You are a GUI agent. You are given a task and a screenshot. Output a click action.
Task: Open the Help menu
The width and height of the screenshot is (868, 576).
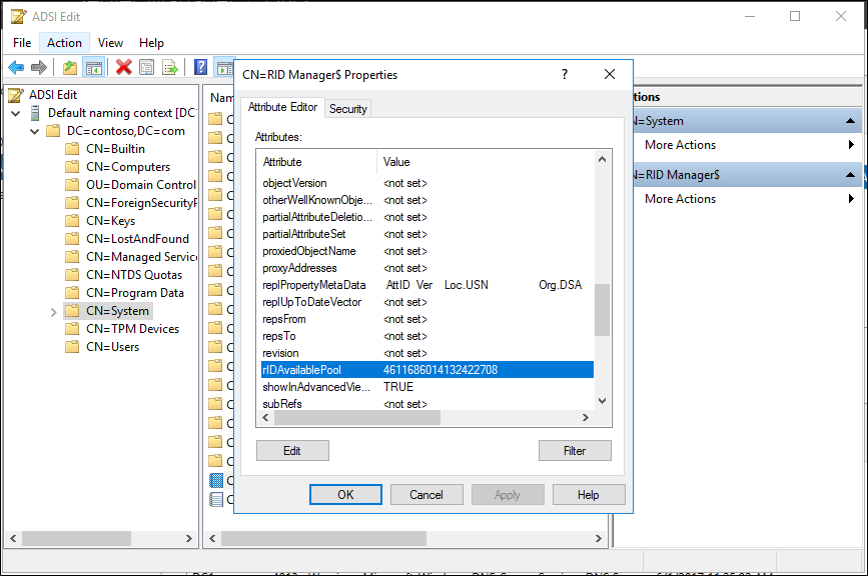click(x=151, y=43)
